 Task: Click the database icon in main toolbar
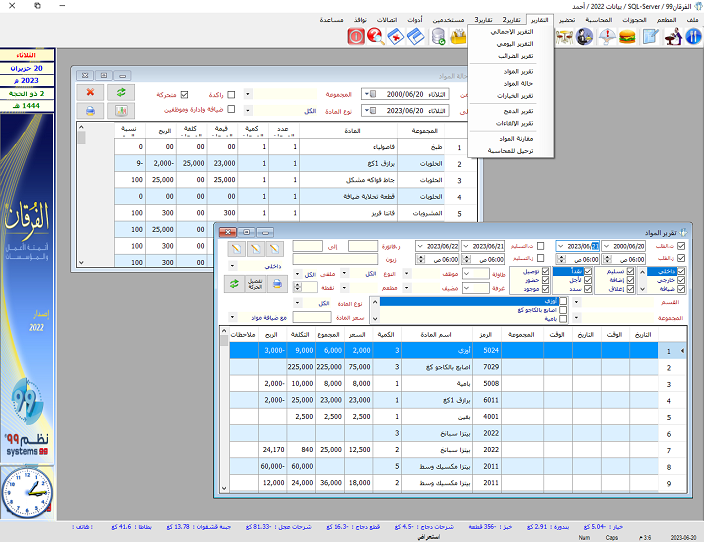coord(438,37)
